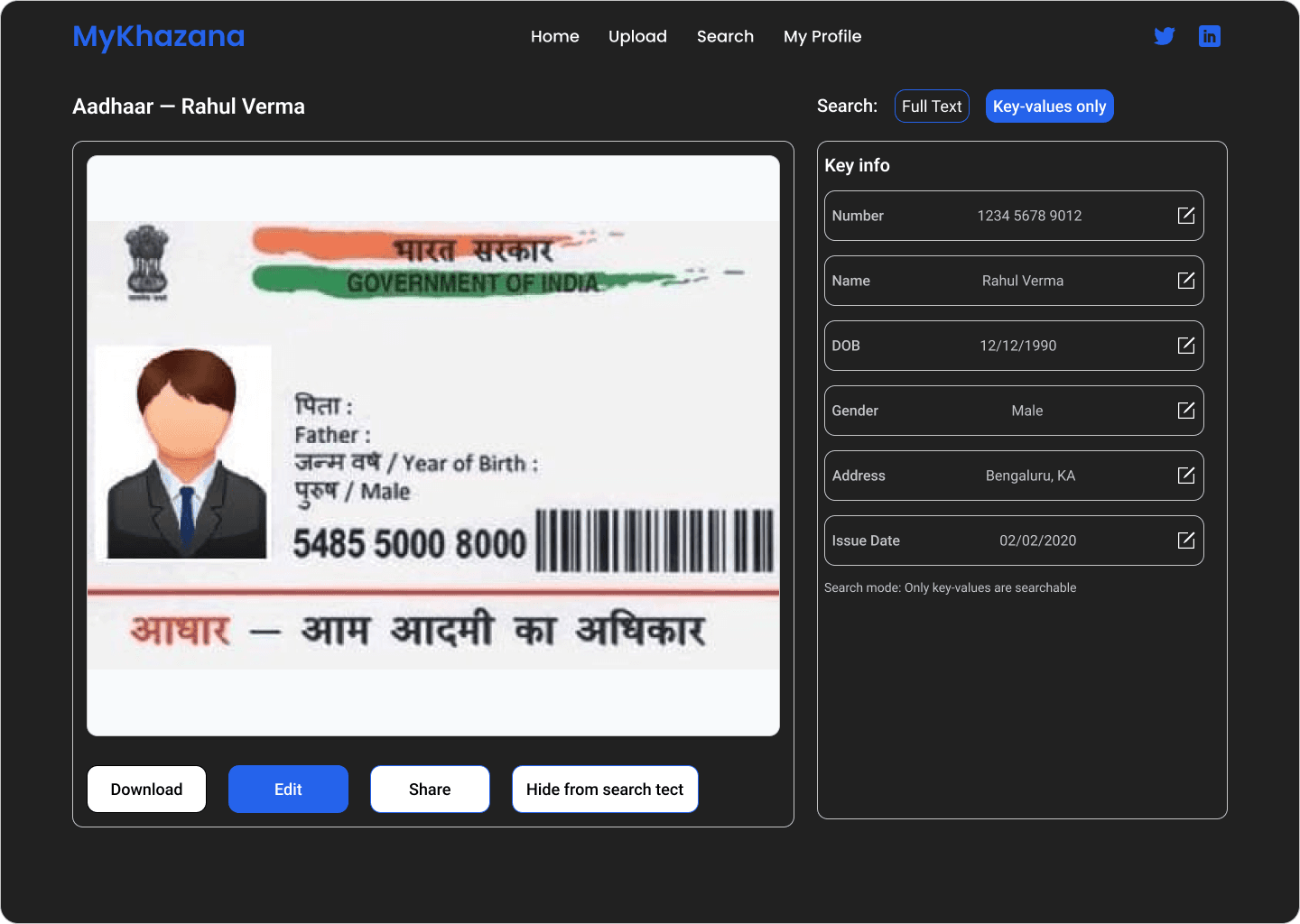Select the Gender value Male

click(1027, 411)
